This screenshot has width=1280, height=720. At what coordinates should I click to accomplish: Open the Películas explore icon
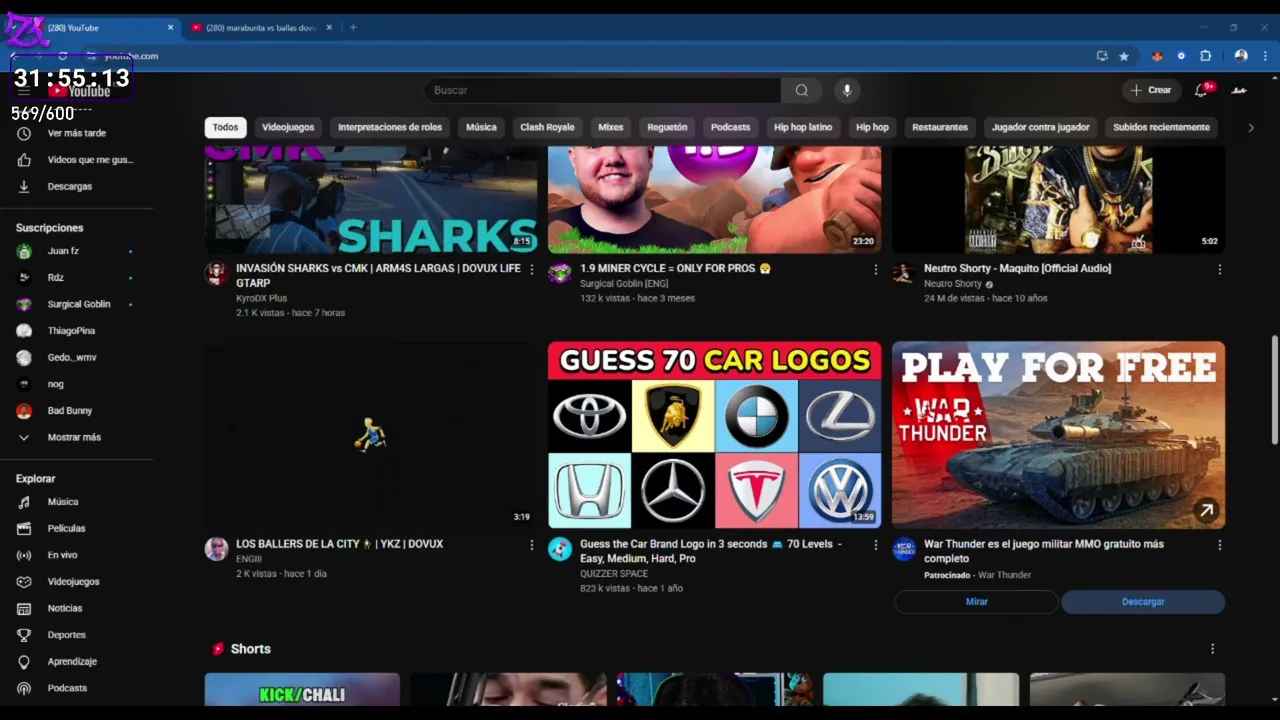click(24, 528)
